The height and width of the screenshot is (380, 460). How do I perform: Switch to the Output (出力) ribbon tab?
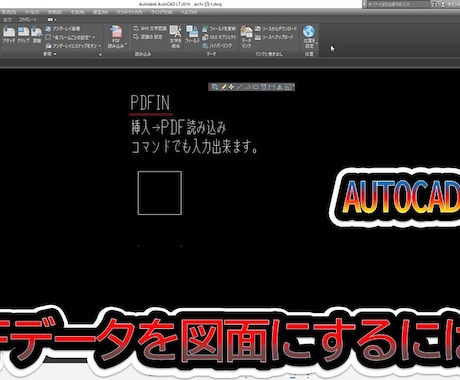pyautogui.click(x=7, y=20)
